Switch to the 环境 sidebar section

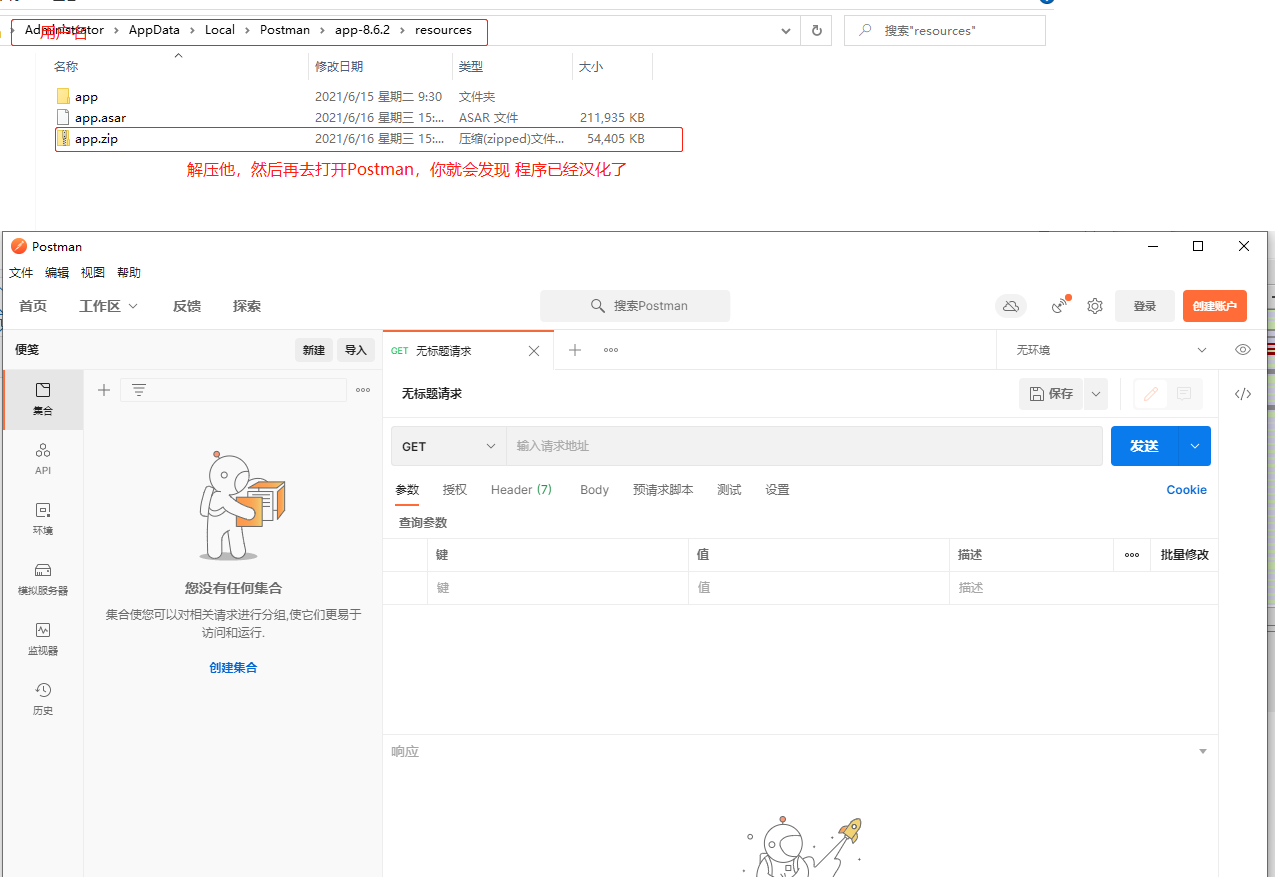tap(43, 519)
